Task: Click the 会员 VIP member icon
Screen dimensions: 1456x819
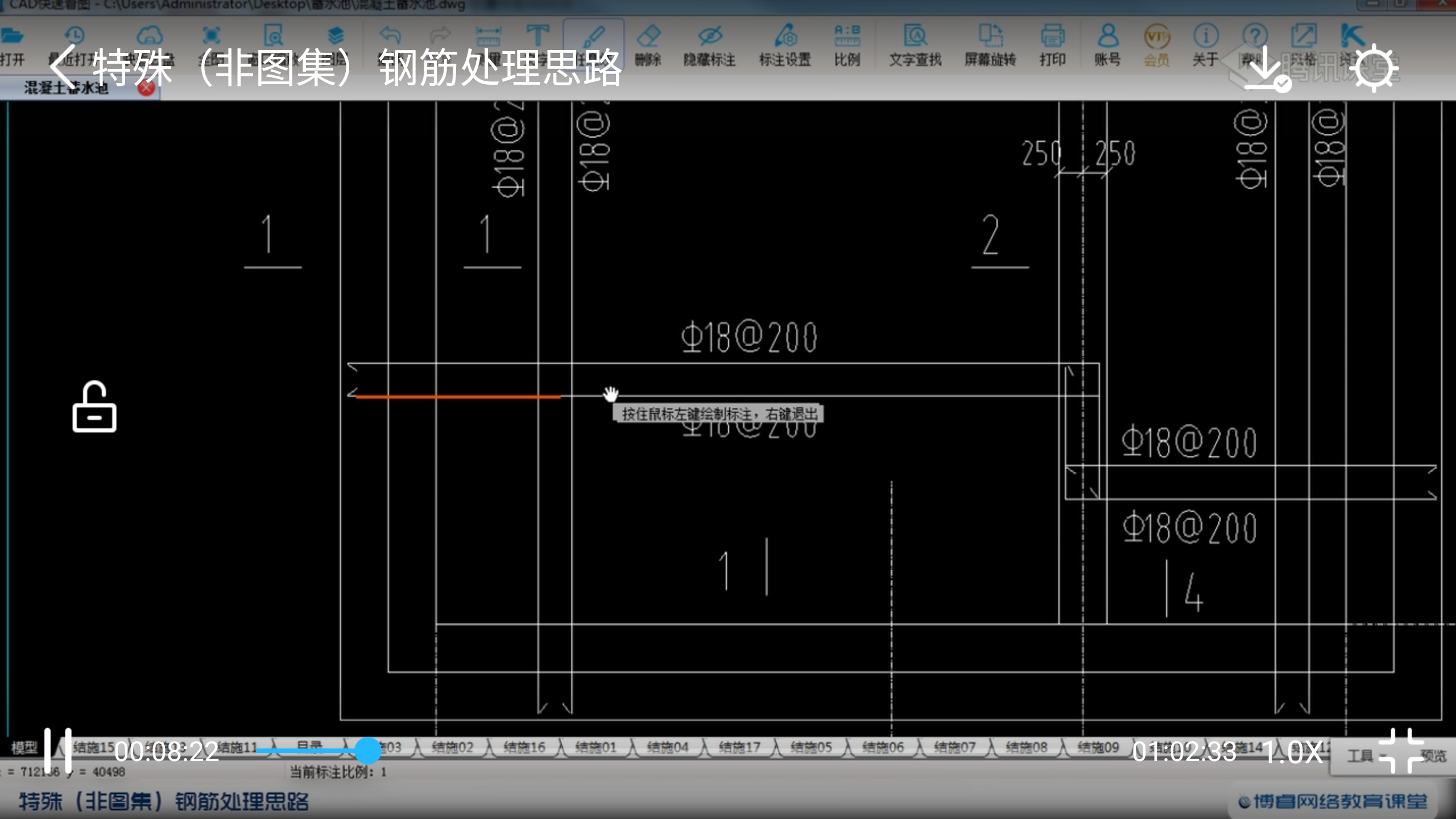Action: (1157, 45)
